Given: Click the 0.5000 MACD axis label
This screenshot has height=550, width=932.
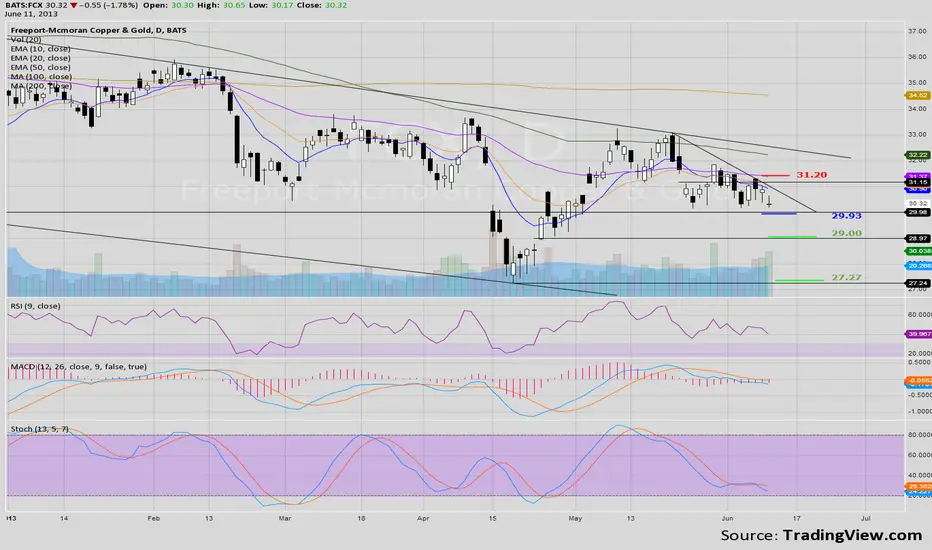Looking at the screenshot, I should coord(920,362).
